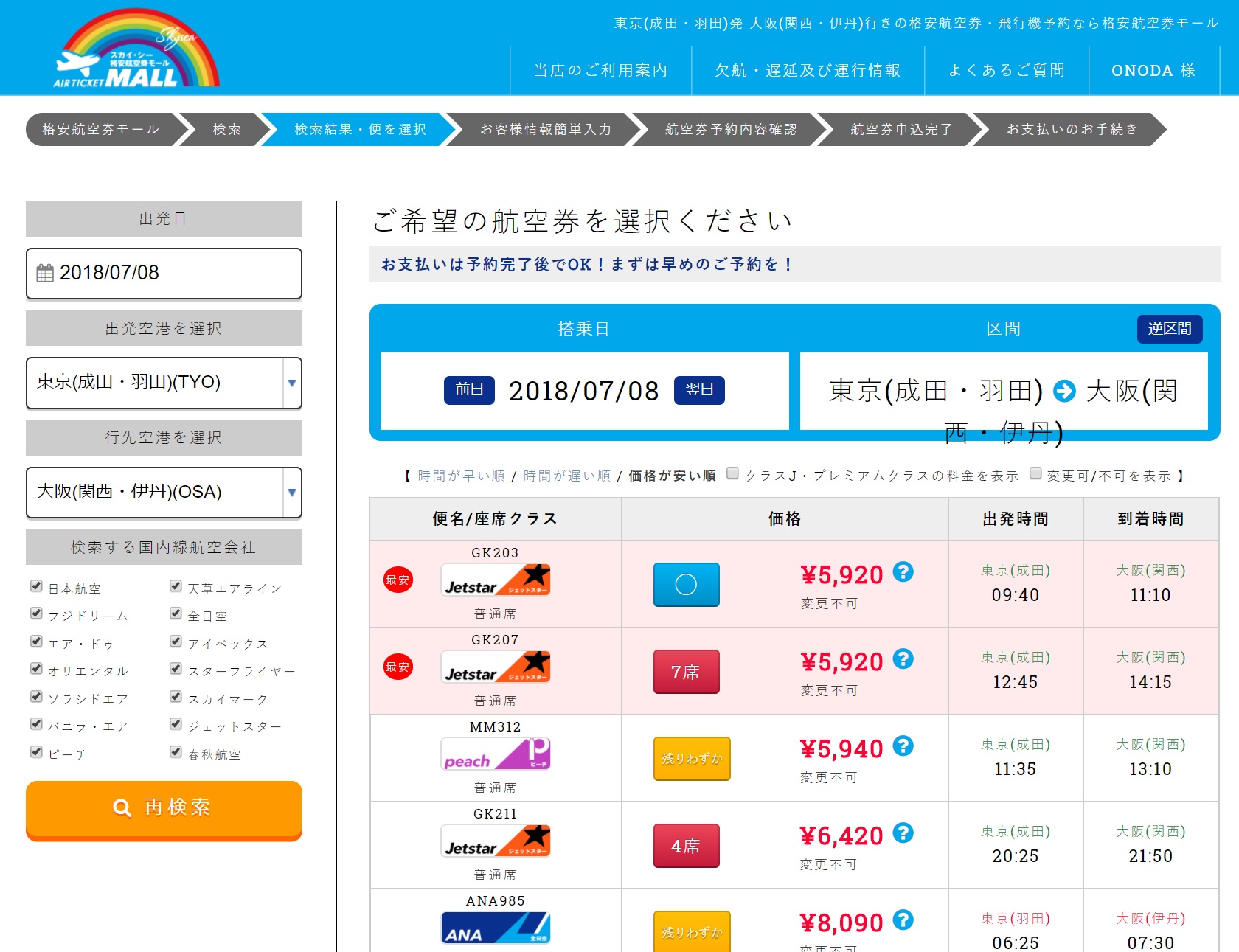The width and height of the screenshot is (1239, 952).
Task: Enable クラスJ・プレミアムクラス fare display checkbox
Action: 732,473
